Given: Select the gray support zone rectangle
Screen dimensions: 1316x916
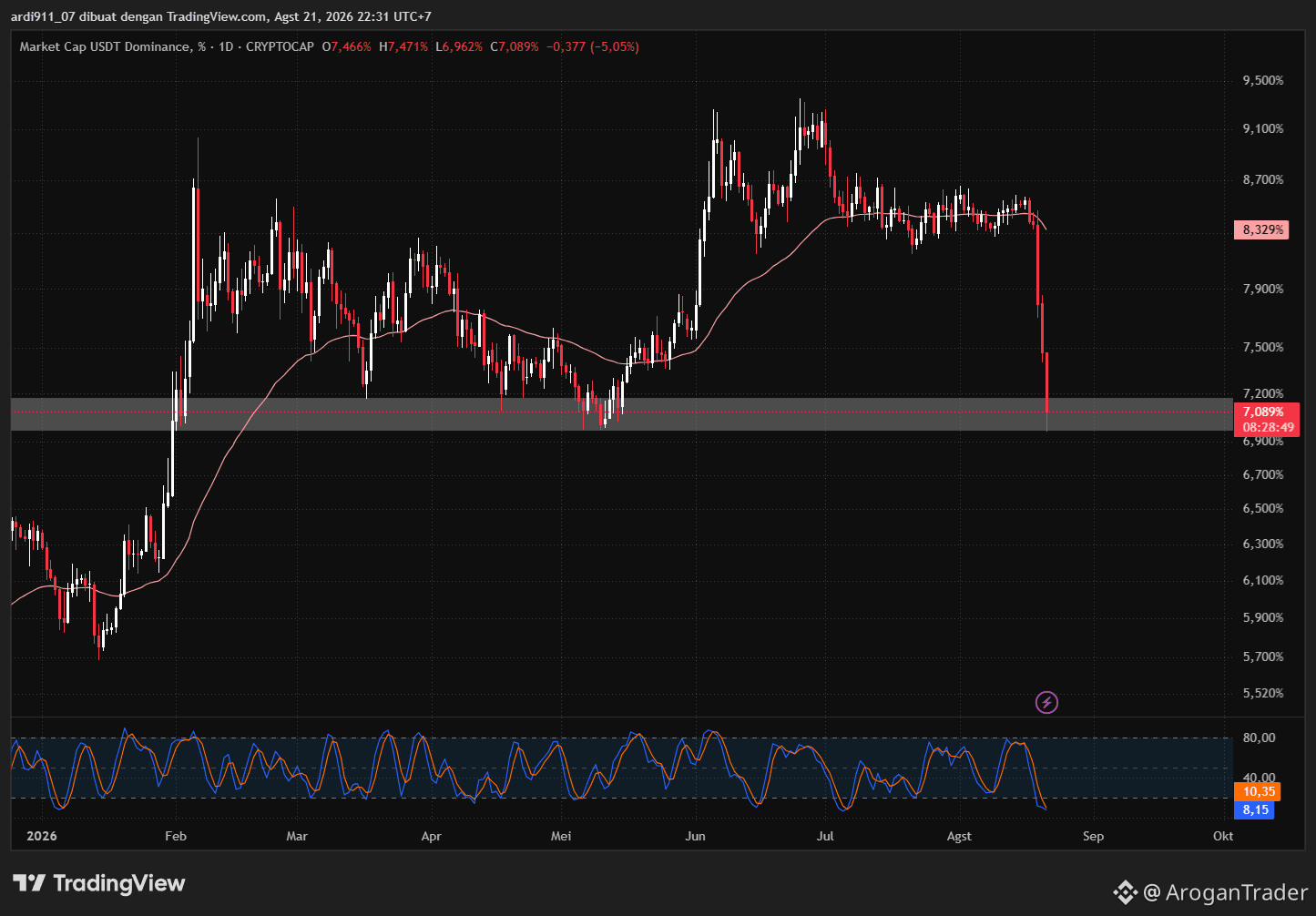Looking at the screenshot, I should [620, 413].
